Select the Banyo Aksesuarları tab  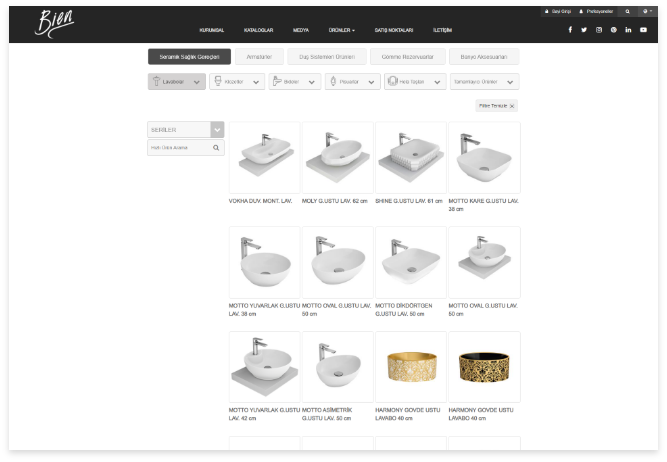(484, 57)
